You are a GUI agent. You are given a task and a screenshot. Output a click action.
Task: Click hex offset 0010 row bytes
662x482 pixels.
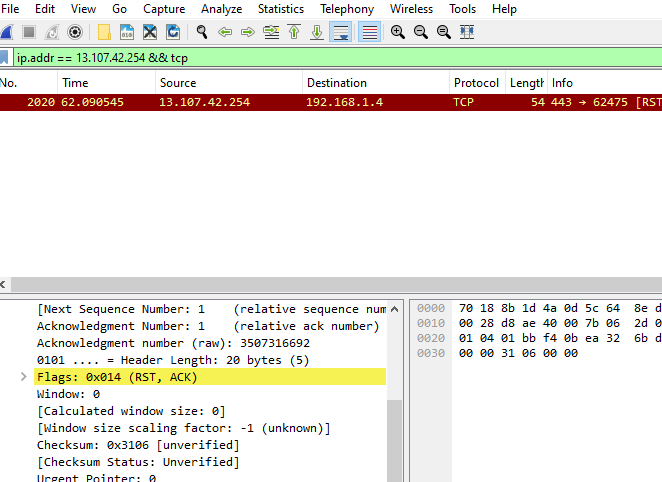point(560,323)
